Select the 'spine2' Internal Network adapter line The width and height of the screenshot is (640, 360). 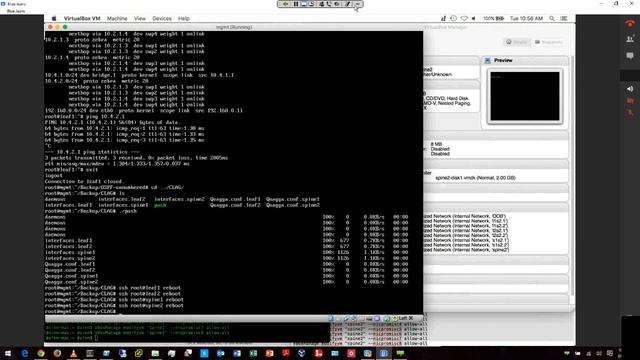coord(466,250)
